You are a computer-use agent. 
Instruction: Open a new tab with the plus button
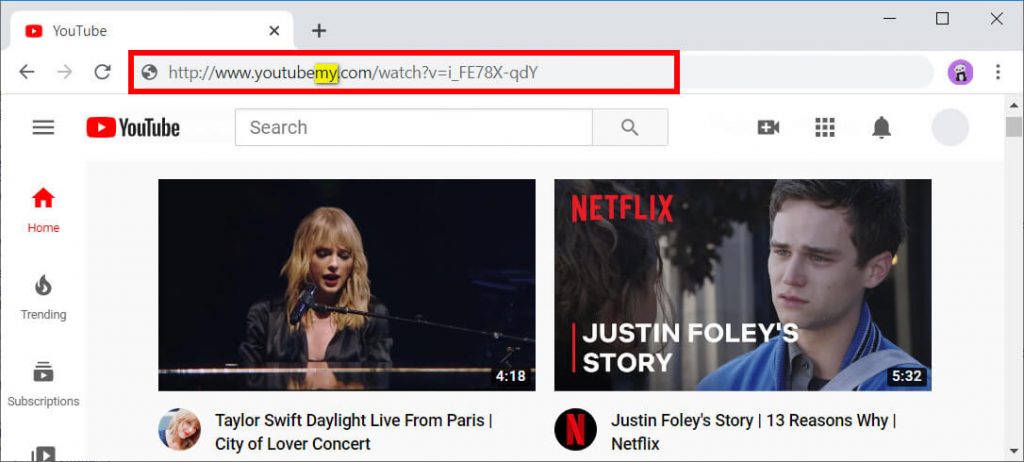coord(319,31)
